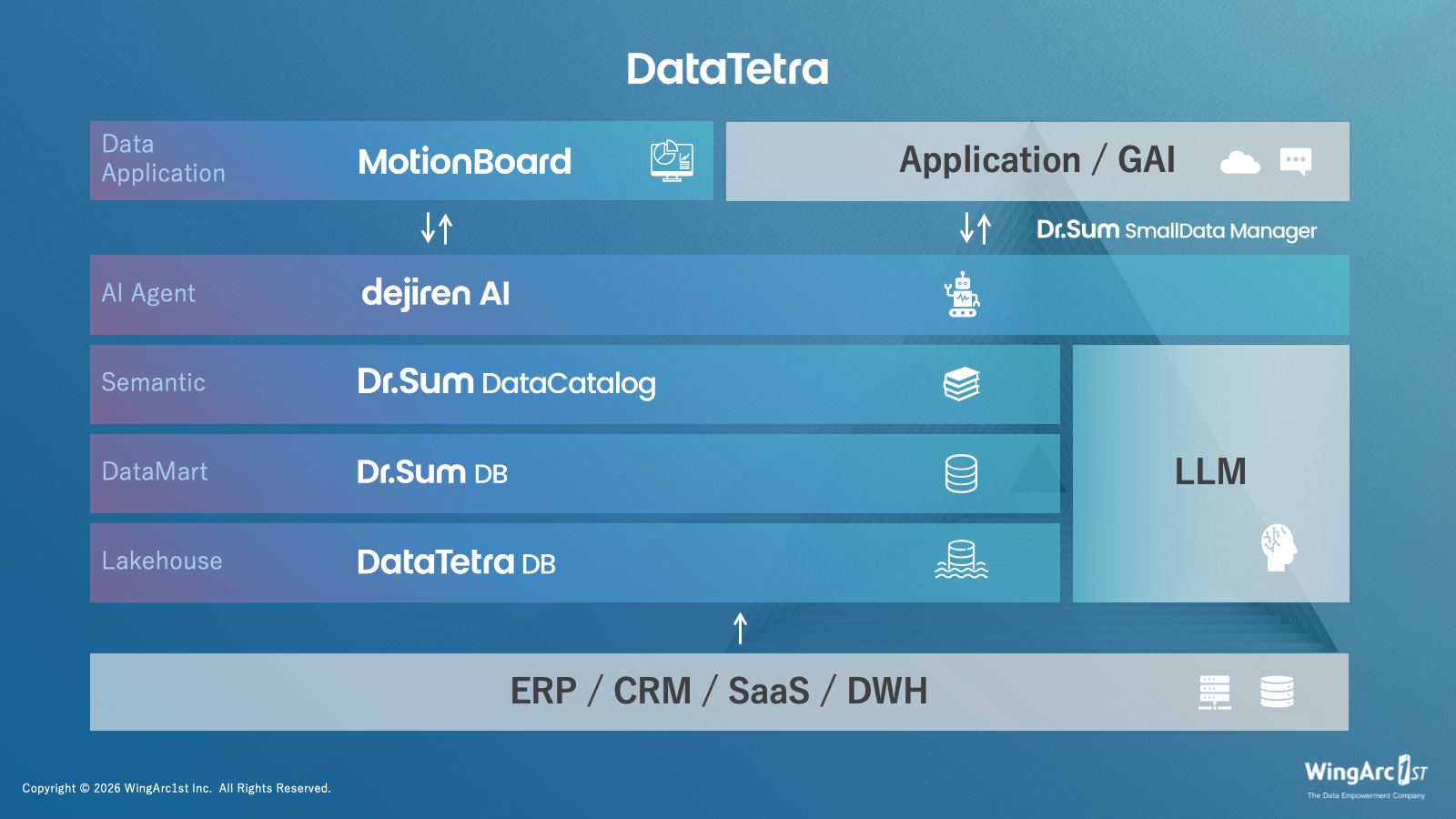Click the Data Application layer label
The width and height of the screenshot is (1456, 819).
point(164,158)
